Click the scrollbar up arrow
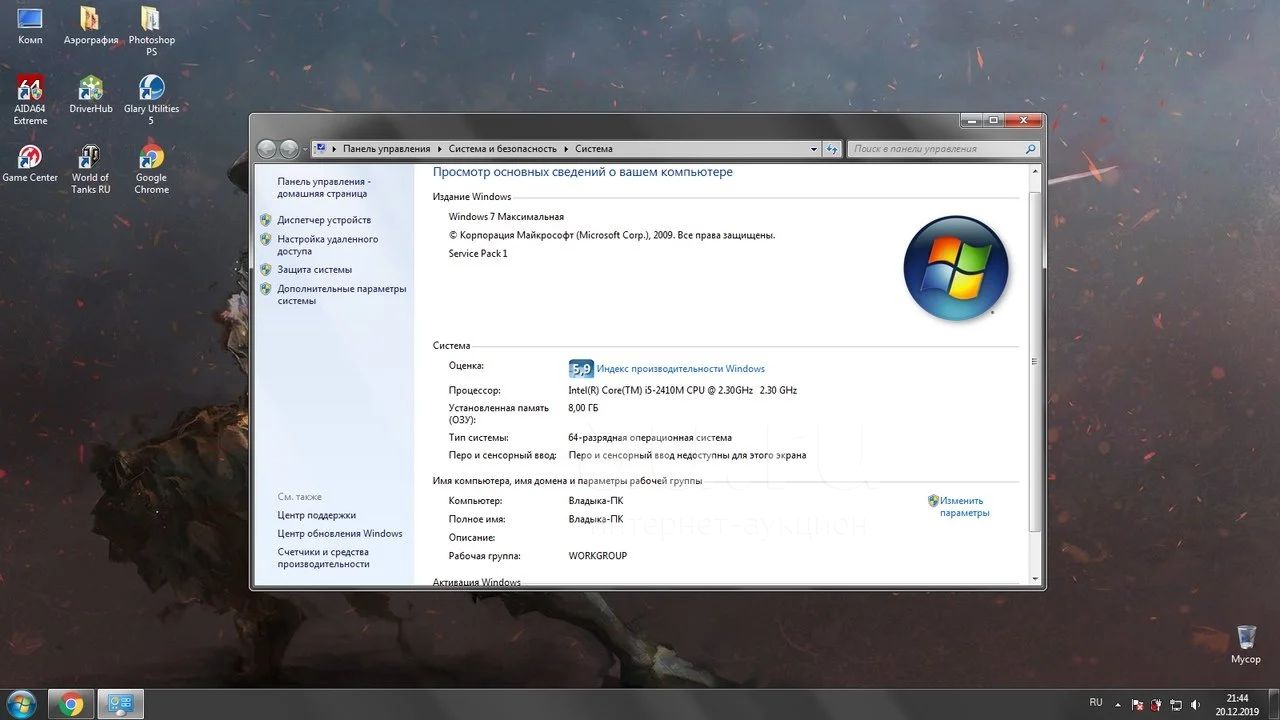 point(1034,172)
